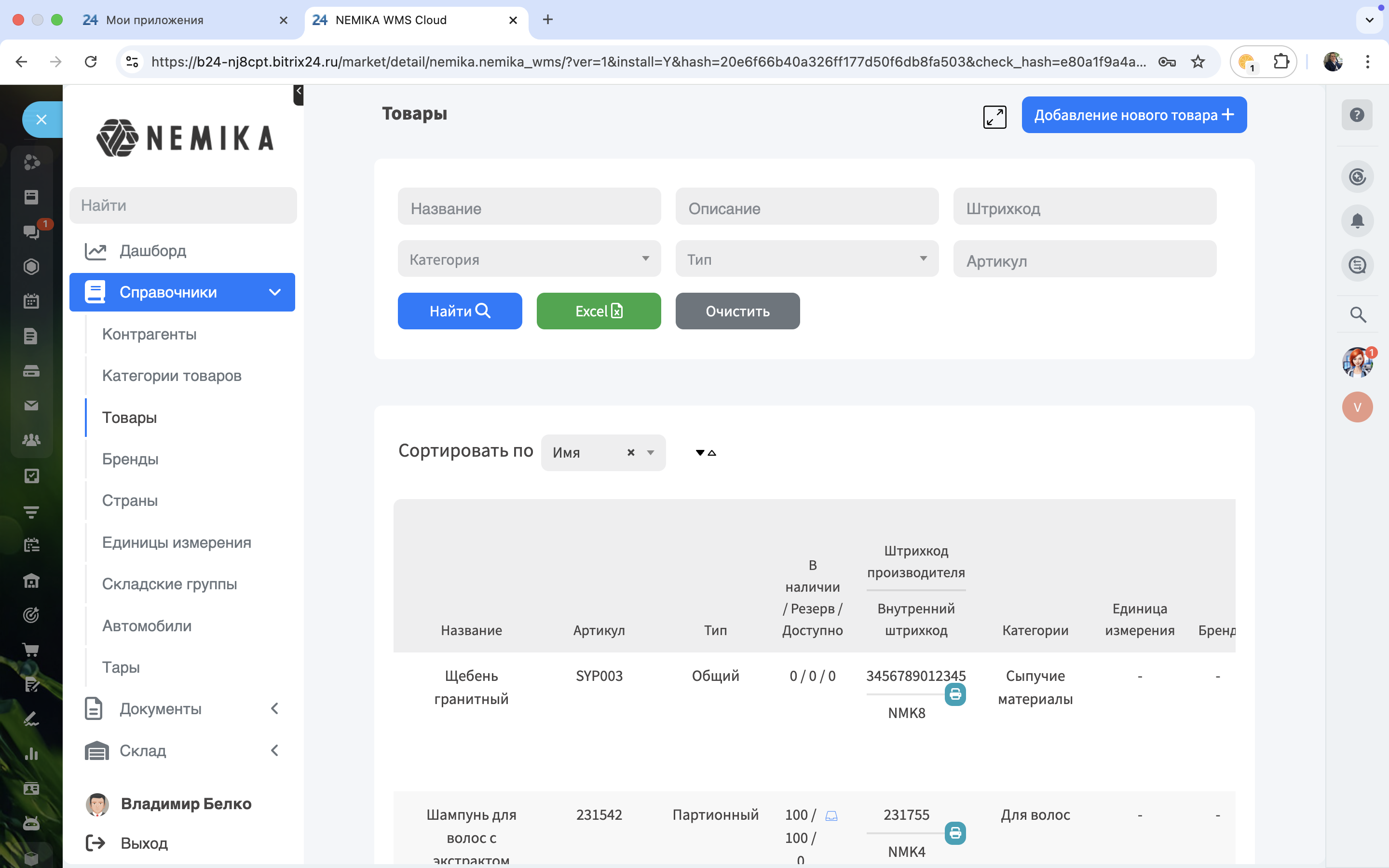Export list using the green Excel button
Viewport: 1389px width, 868px height.
[598, 311]
